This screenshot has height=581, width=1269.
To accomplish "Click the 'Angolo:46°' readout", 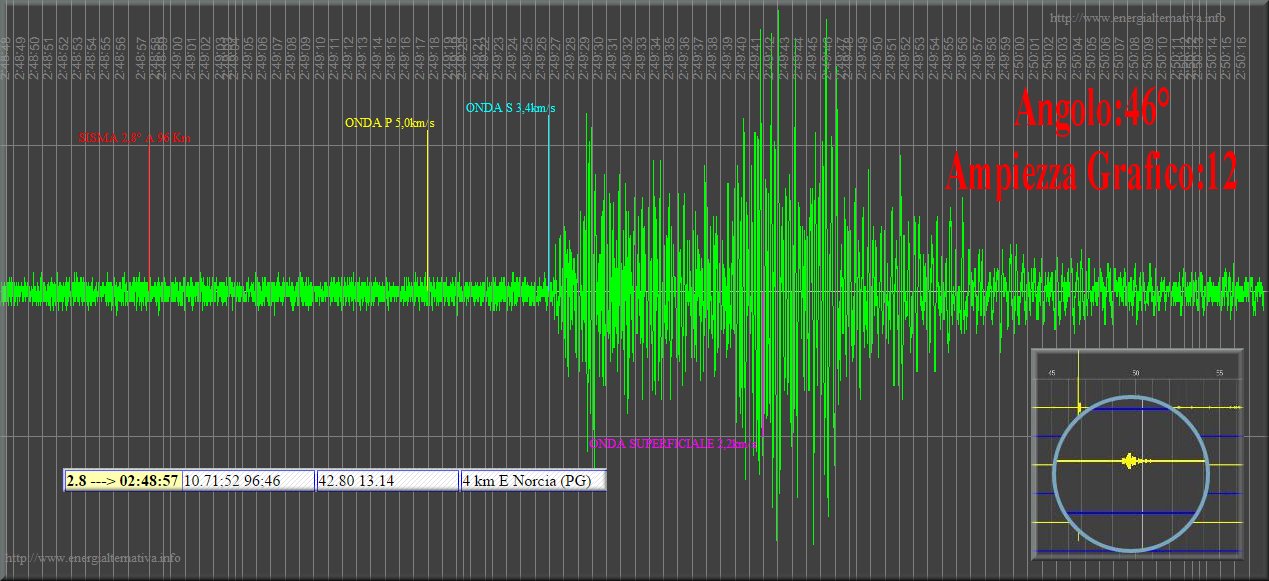I will (x=1092, y=109).
